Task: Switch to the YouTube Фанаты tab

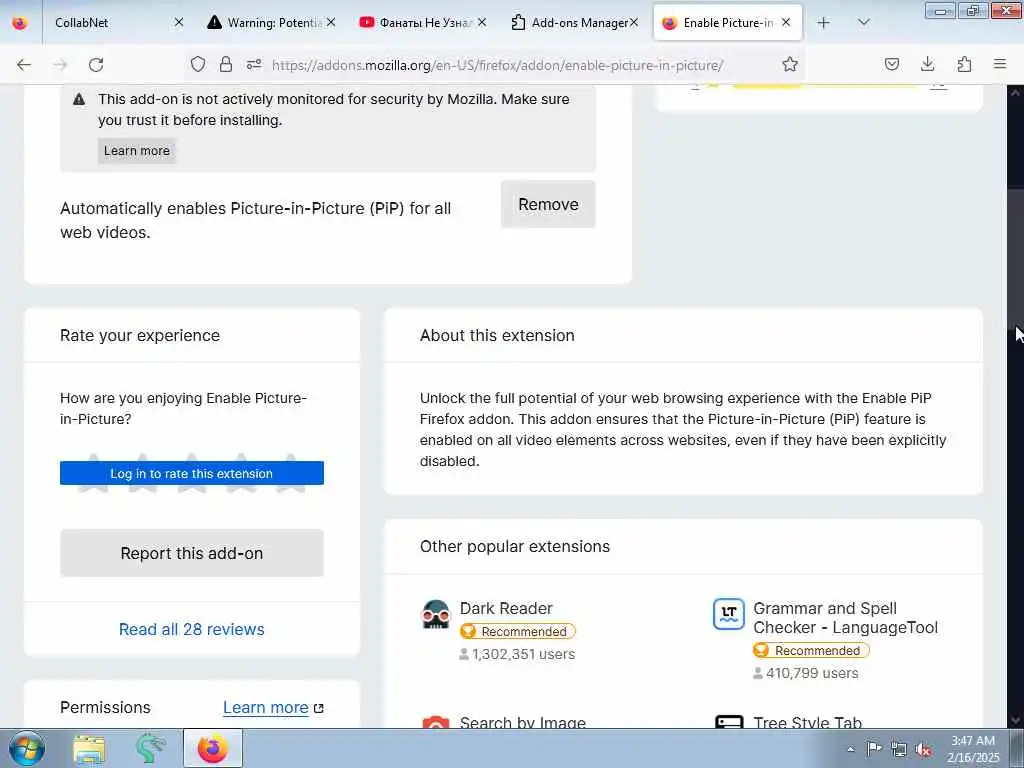Action: (424, 23)
